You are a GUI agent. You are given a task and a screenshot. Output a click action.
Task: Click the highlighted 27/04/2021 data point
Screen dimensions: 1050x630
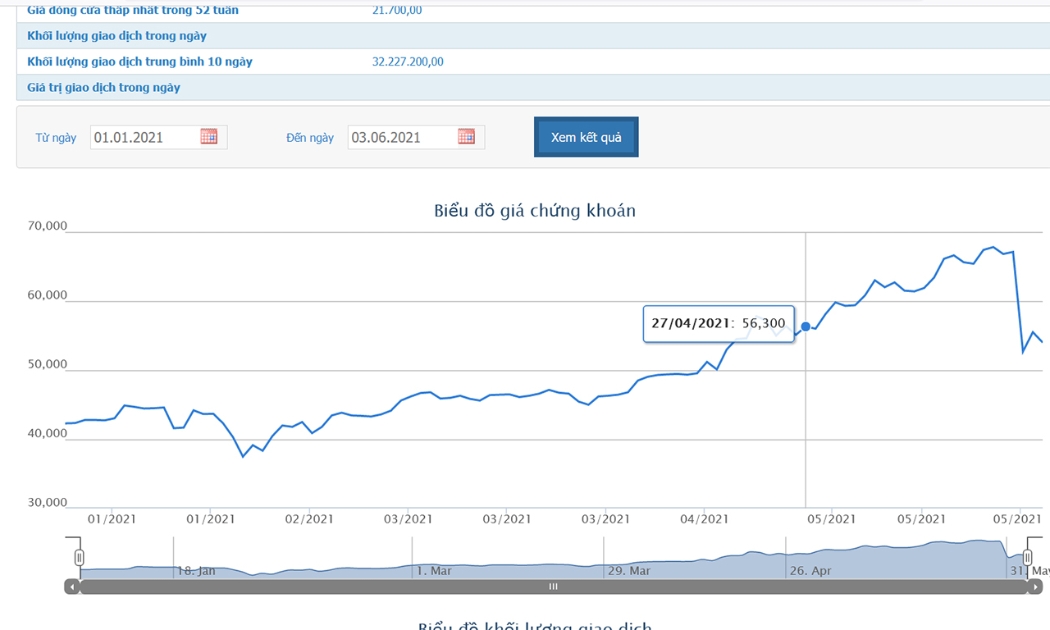coord(806,326)
